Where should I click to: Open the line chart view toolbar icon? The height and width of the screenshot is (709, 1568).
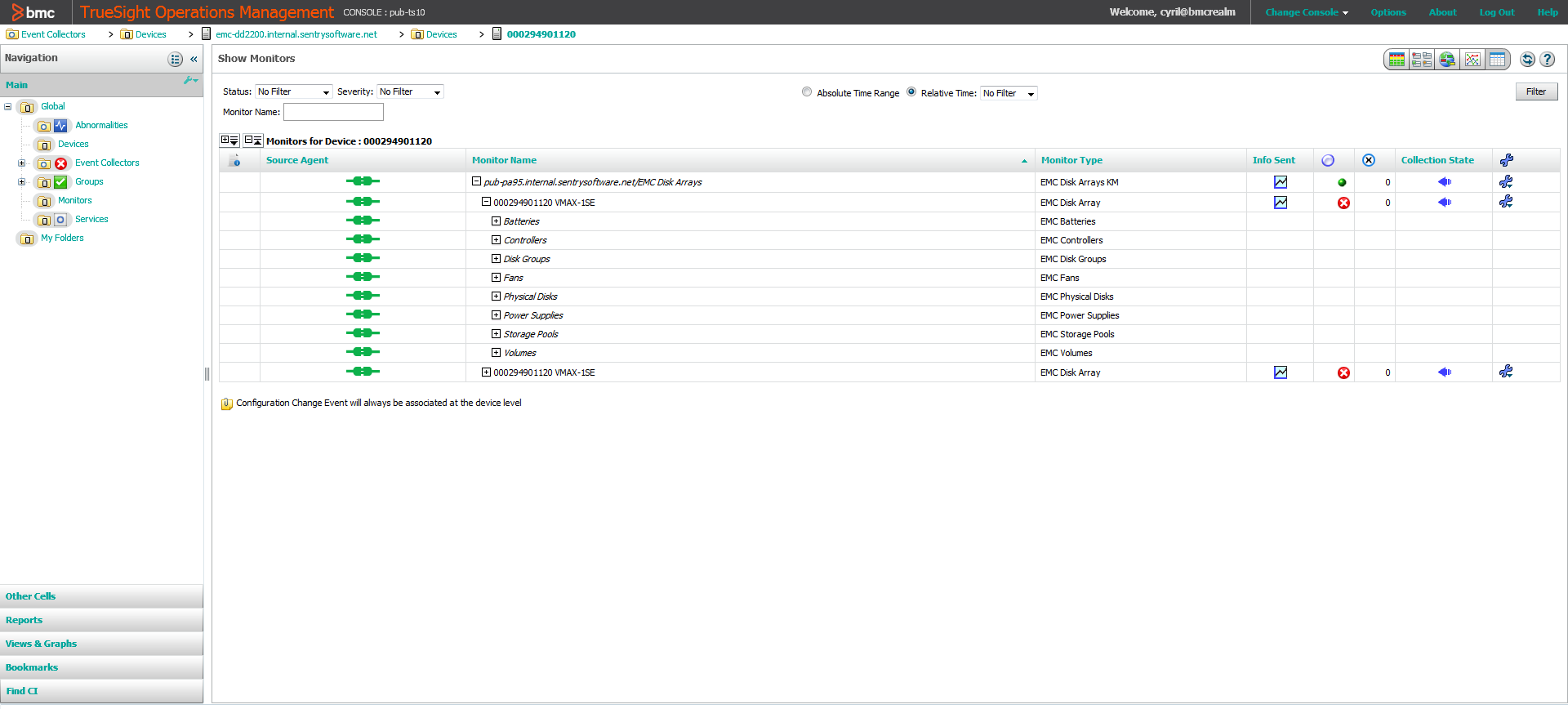1472,60
